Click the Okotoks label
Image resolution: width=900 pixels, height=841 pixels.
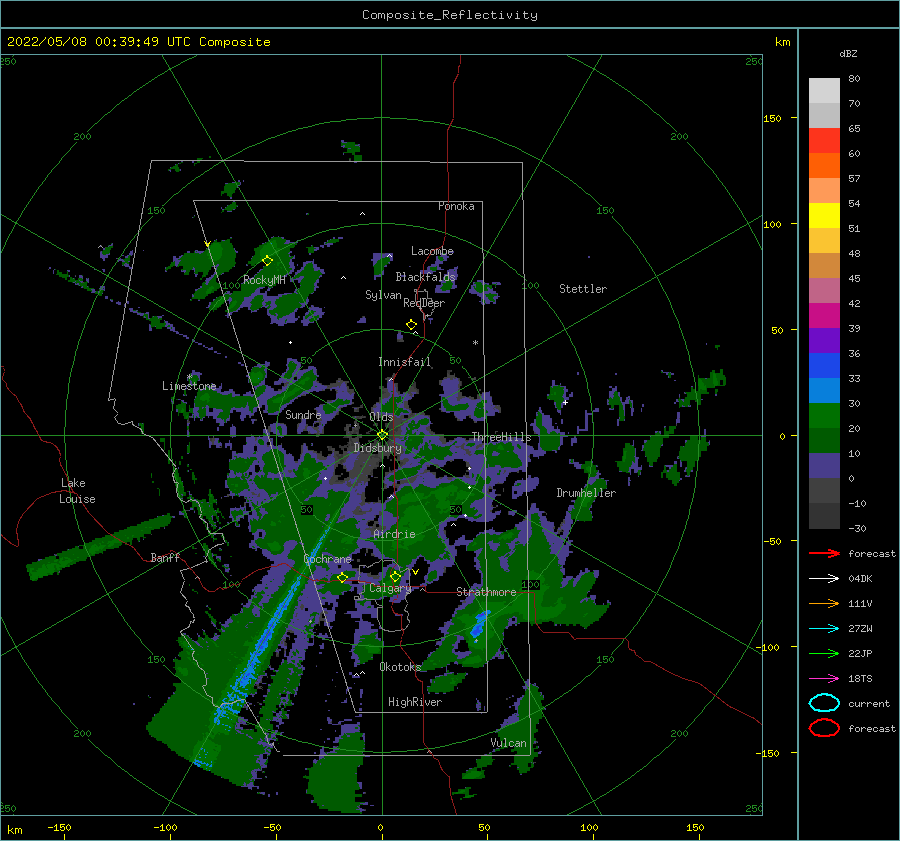pos(400,667)
